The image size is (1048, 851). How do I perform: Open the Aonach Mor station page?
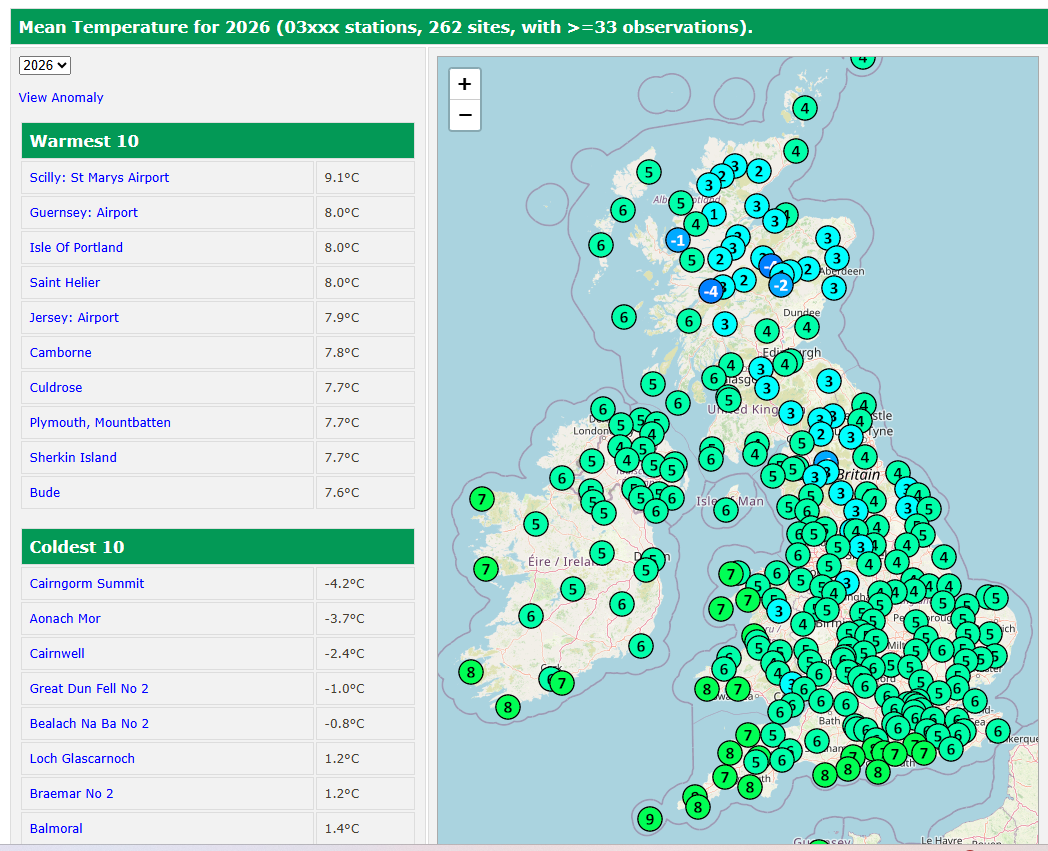(x=65, y=618)
